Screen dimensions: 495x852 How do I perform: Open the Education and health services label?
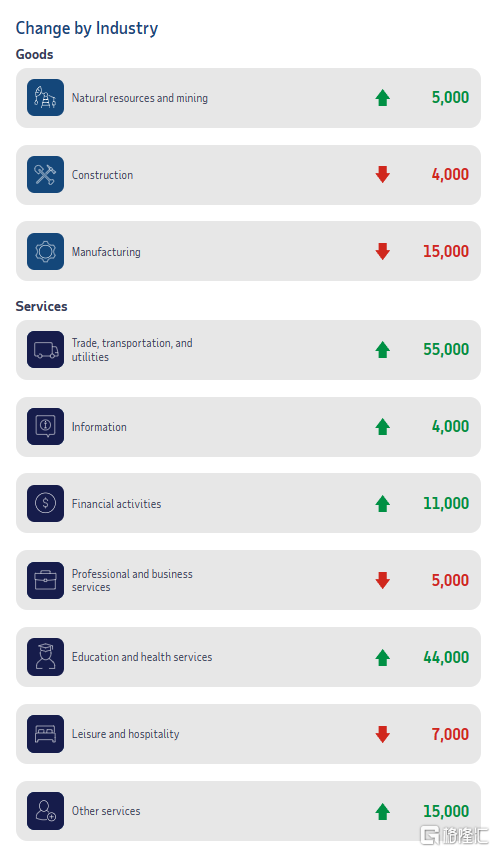coord(142,657)
